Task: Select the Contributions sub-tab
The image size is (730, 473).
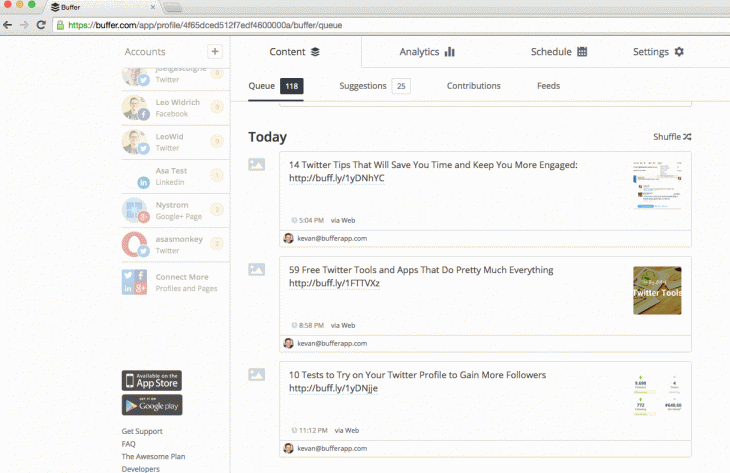Action: (x=473, y=86)
